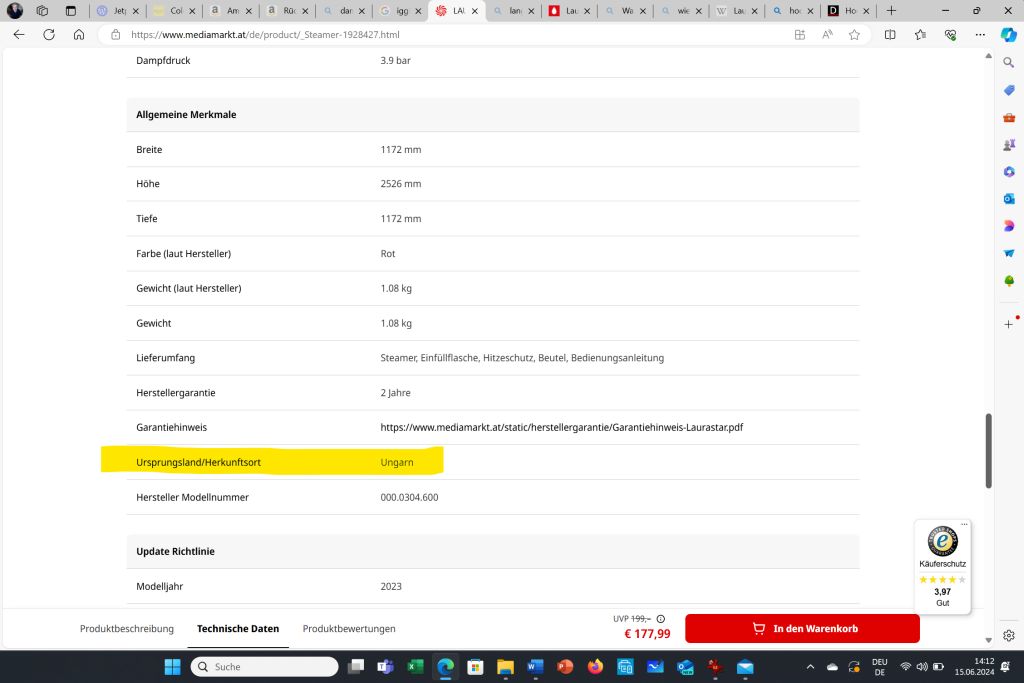Open more options on Trusted Shops badge
The height and width of the screenshot is (683, 1024).
[x=964, y=524]
